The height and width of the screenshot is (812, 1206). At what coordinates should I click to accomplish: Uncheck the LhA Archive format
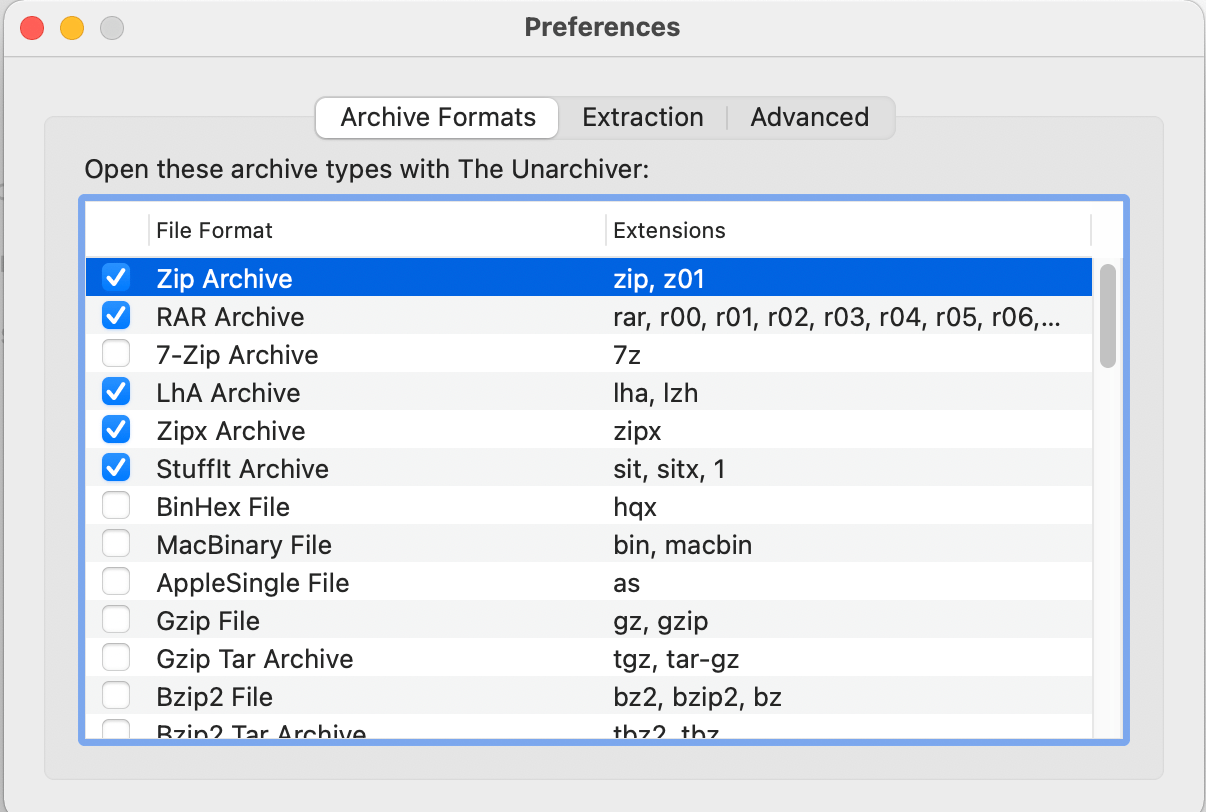coord(116,391)
